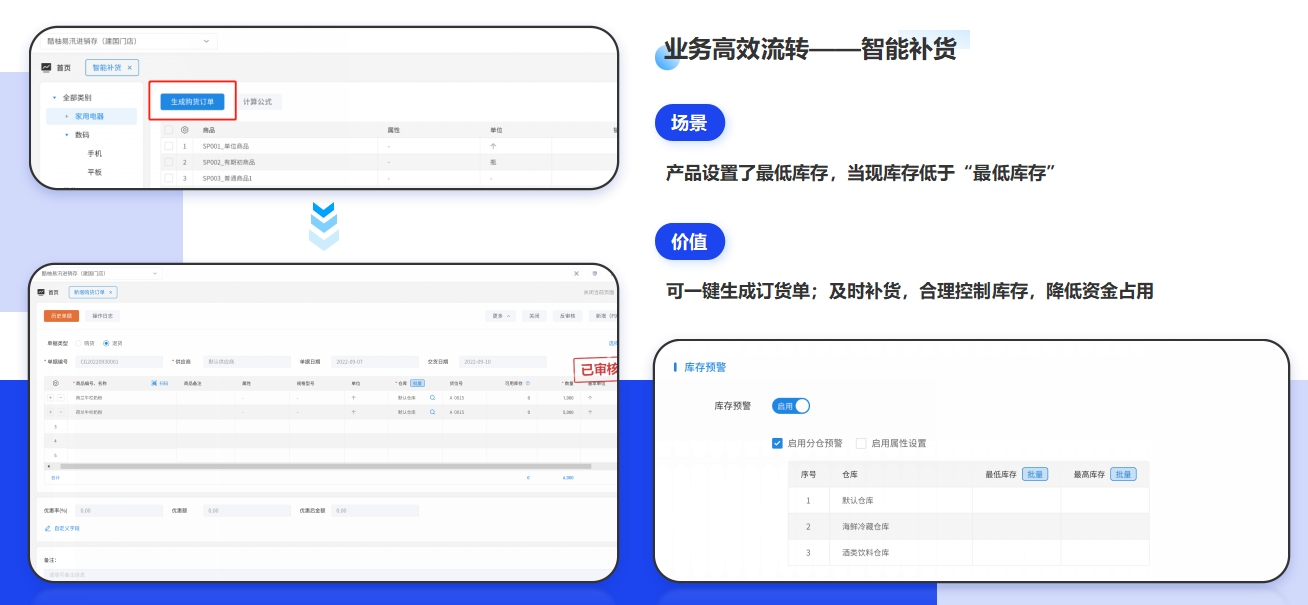
Task: Check the 启用属性设置 checkbox
Action: point(861,443)
